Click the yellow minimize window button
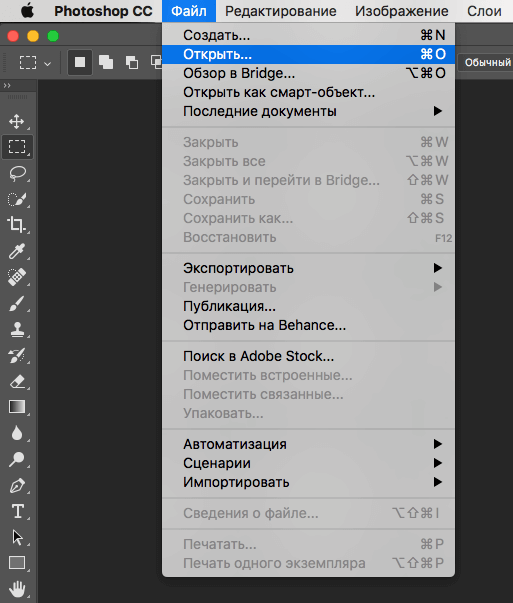 33,36
